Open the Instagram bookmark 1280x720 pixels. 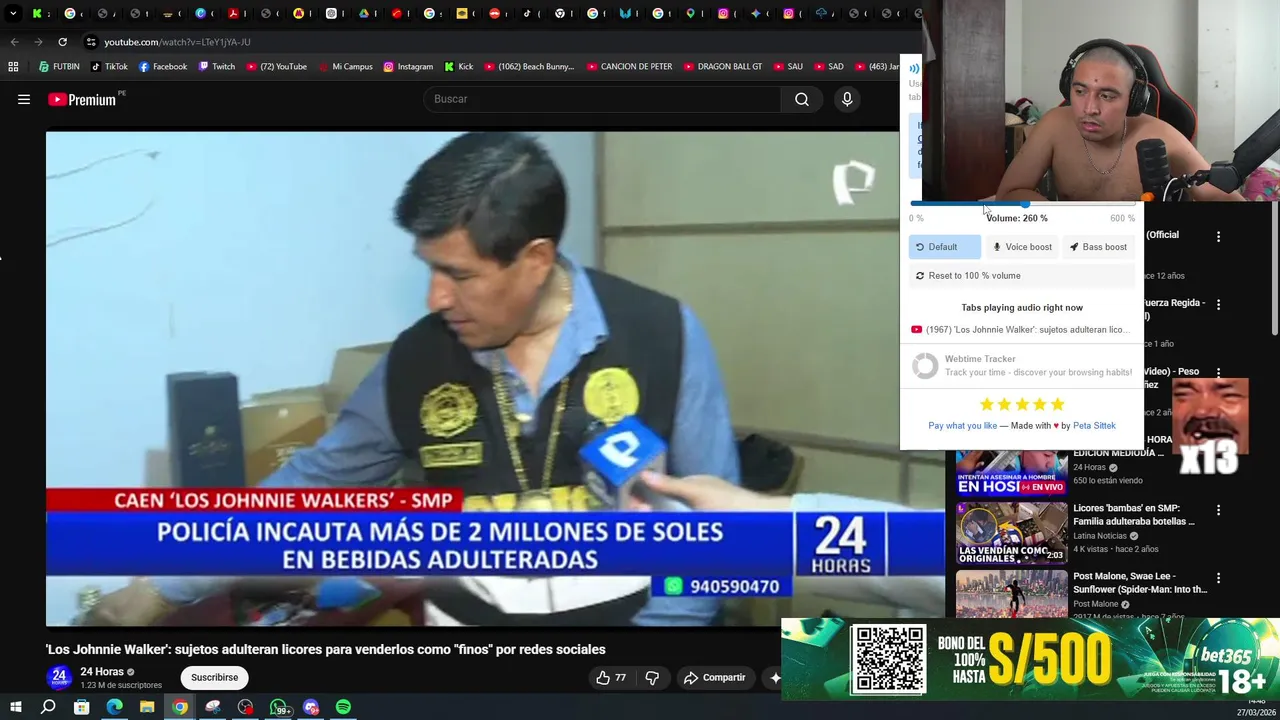click(x=408, y=67)
